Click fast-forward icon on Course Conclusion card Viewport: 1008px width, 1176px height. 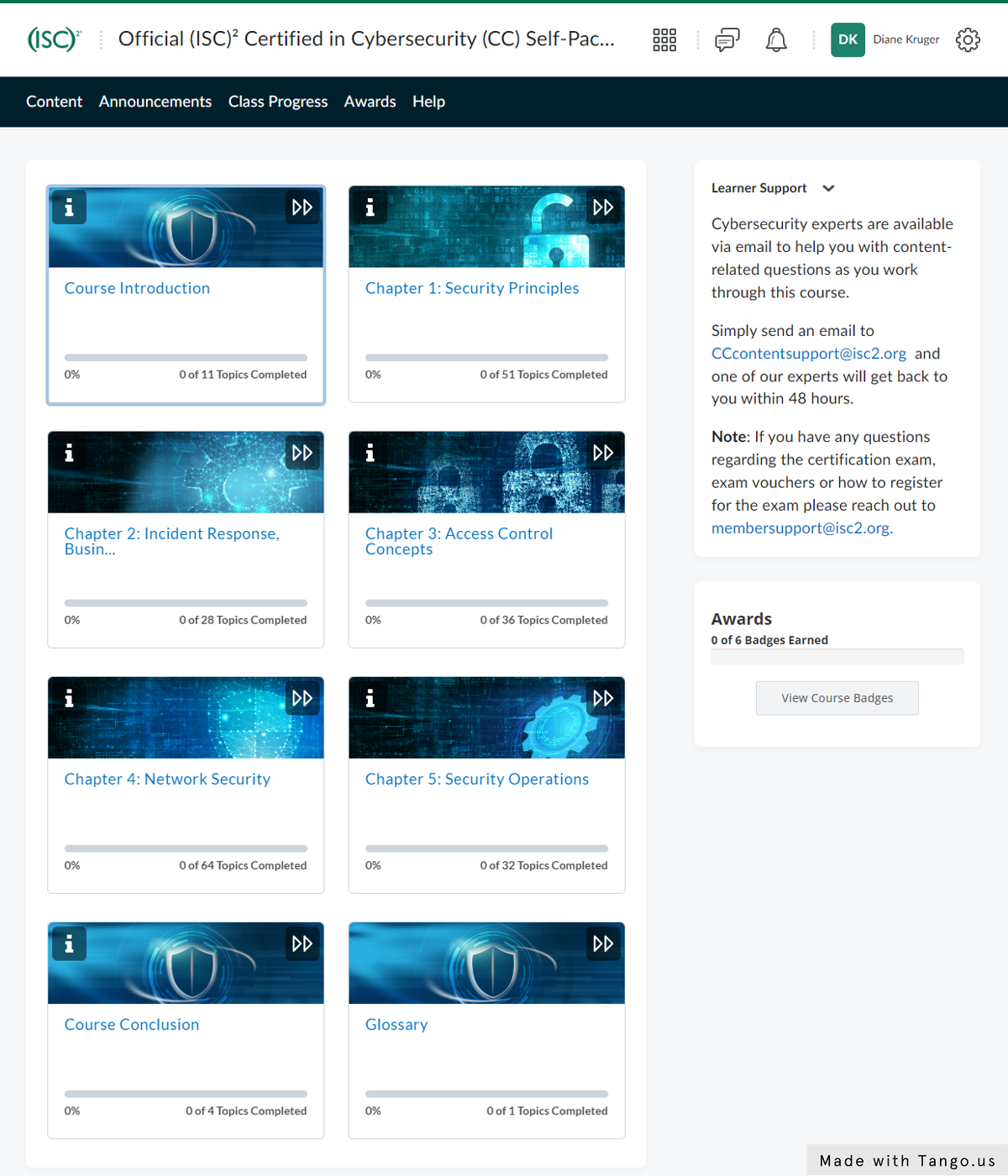pos(302,943)
